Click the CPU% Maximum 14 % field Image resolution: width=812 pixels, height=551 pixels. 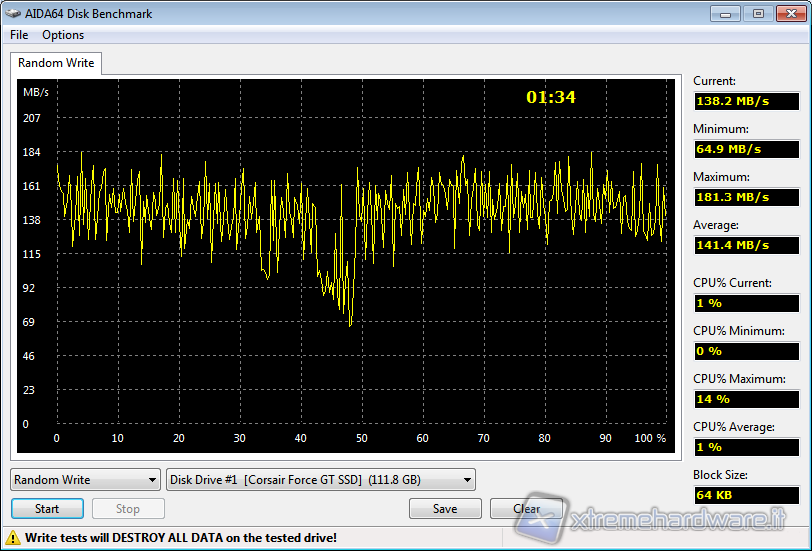tap(746, 399)
